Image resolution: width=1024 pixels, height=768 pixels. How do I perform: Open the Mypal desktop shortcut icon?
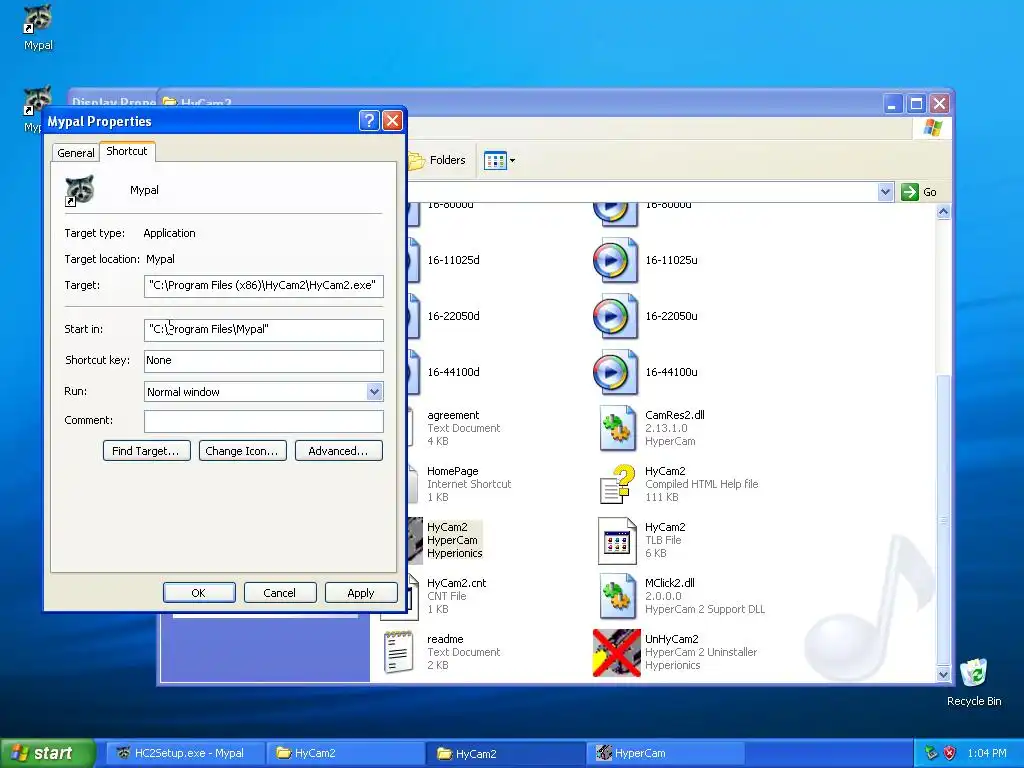(x=38, y=18)
